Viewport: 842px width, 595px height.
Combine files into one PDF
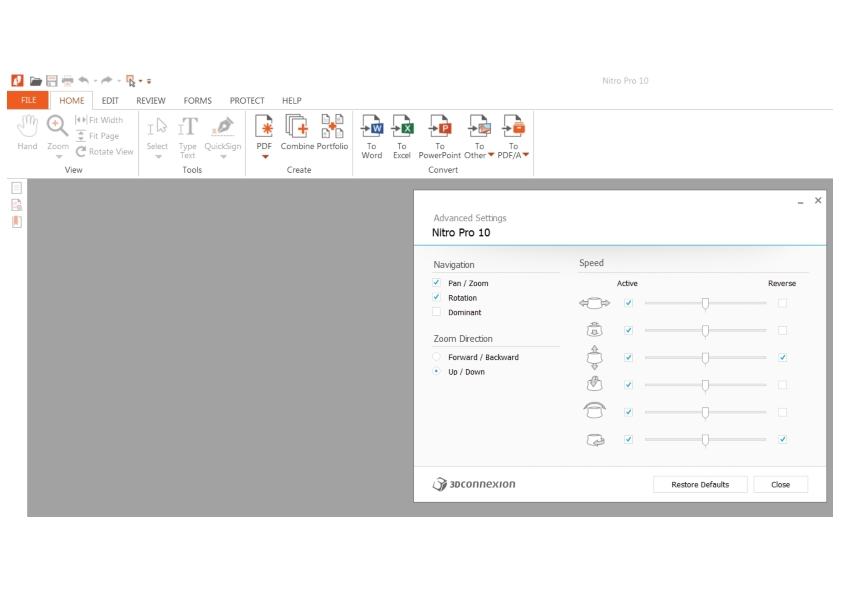(x=297, y=132)
